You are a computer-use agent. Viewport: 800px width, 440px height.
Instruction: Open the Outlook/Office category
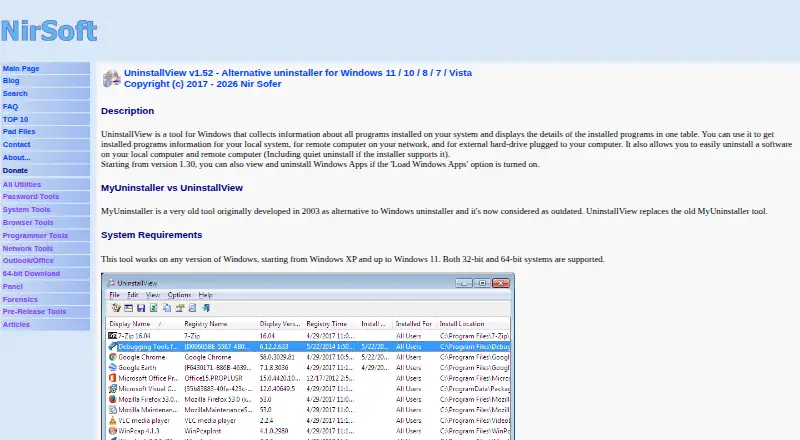tap(28, 260)
